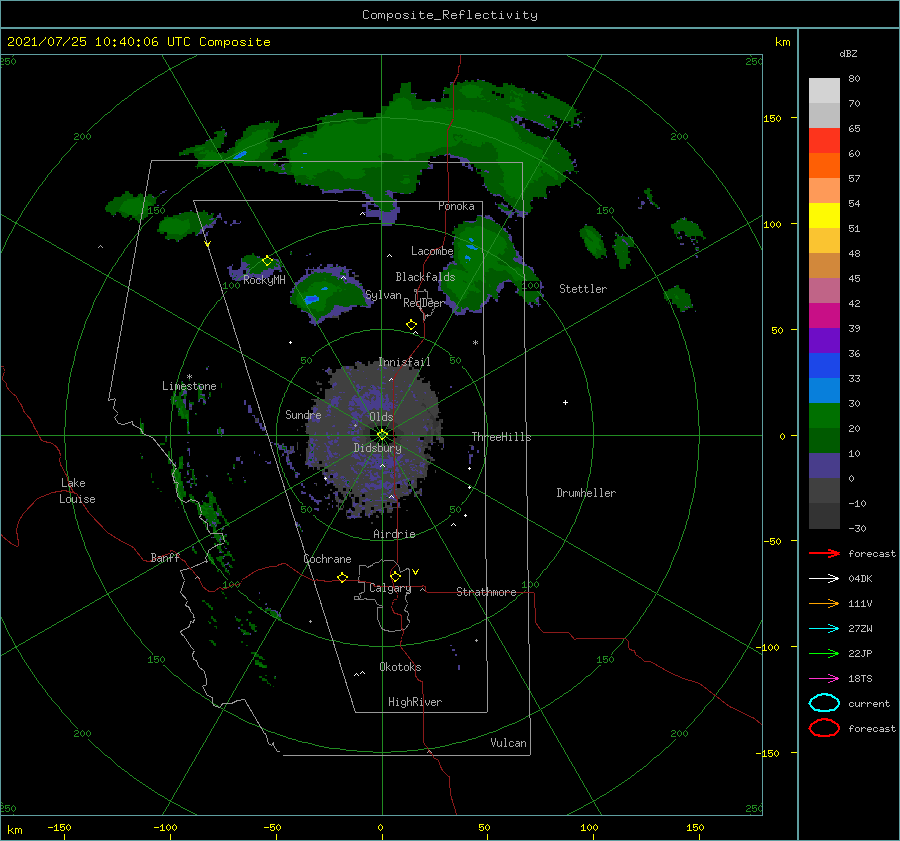The image size is (900, 841).
Task: Click the Blackfalds town label
Action: 425,277
